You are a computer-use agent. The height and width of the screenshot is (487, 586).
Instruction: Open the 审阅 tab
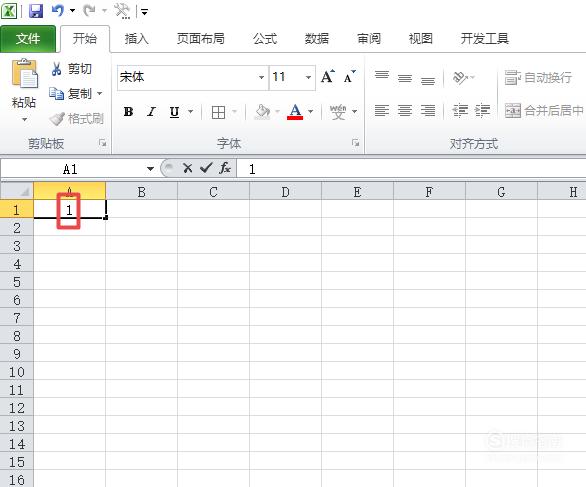pyautogui.click(x=368, y=38)
